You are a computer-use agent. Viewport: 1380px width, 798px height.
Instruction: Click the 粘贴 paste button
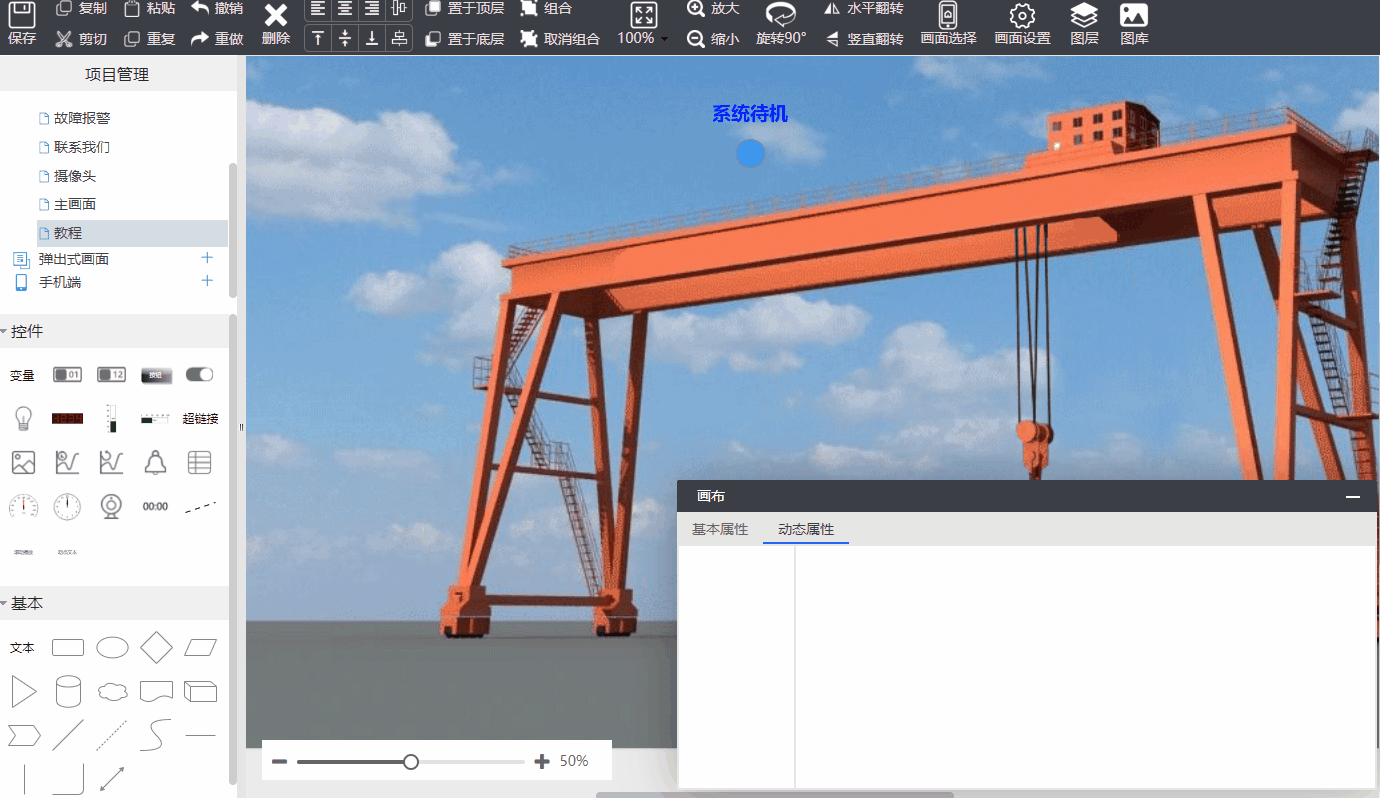[150, 8]
